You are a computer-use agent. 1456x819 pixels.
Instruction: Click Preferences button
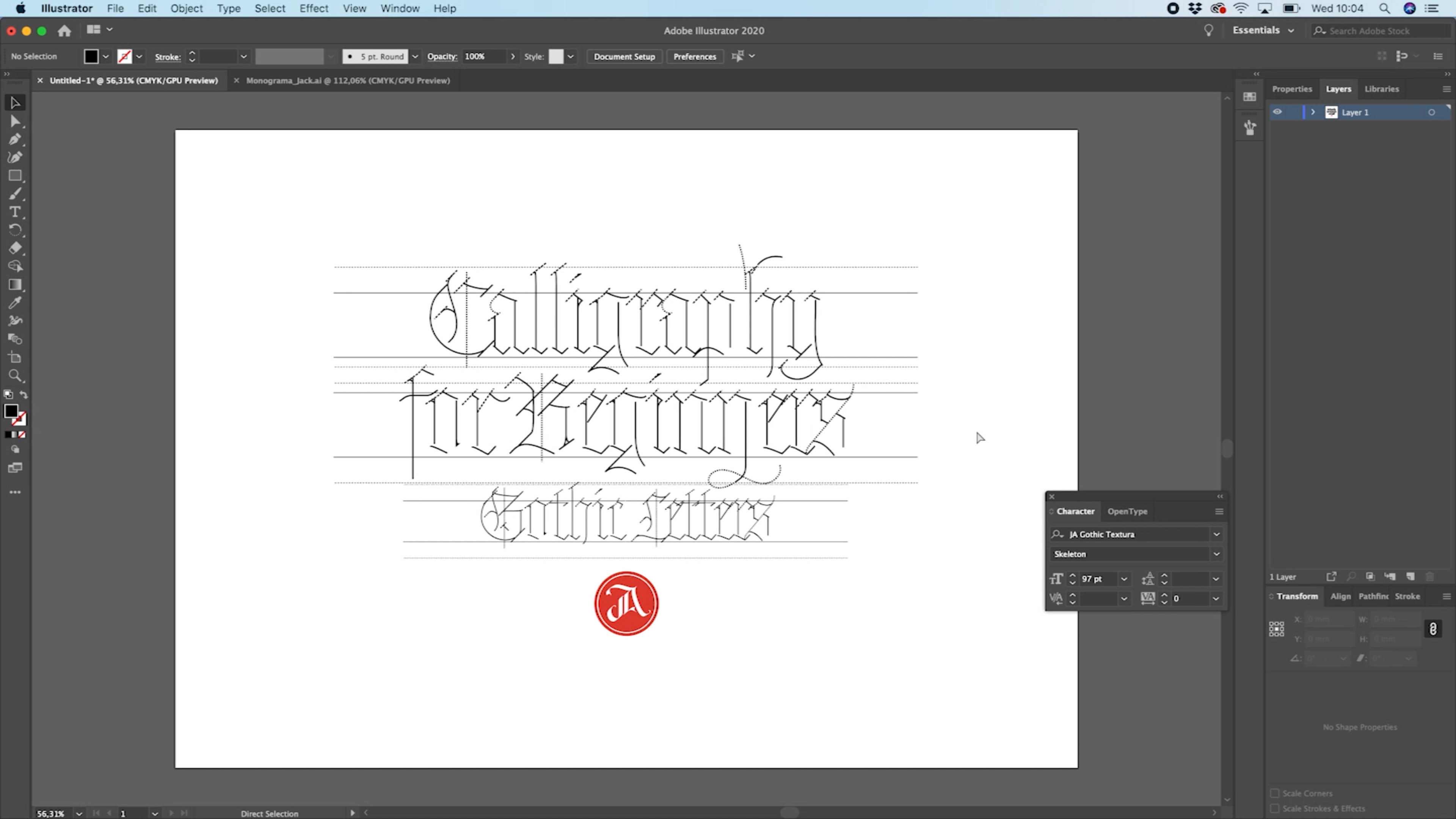coord(695,56)
